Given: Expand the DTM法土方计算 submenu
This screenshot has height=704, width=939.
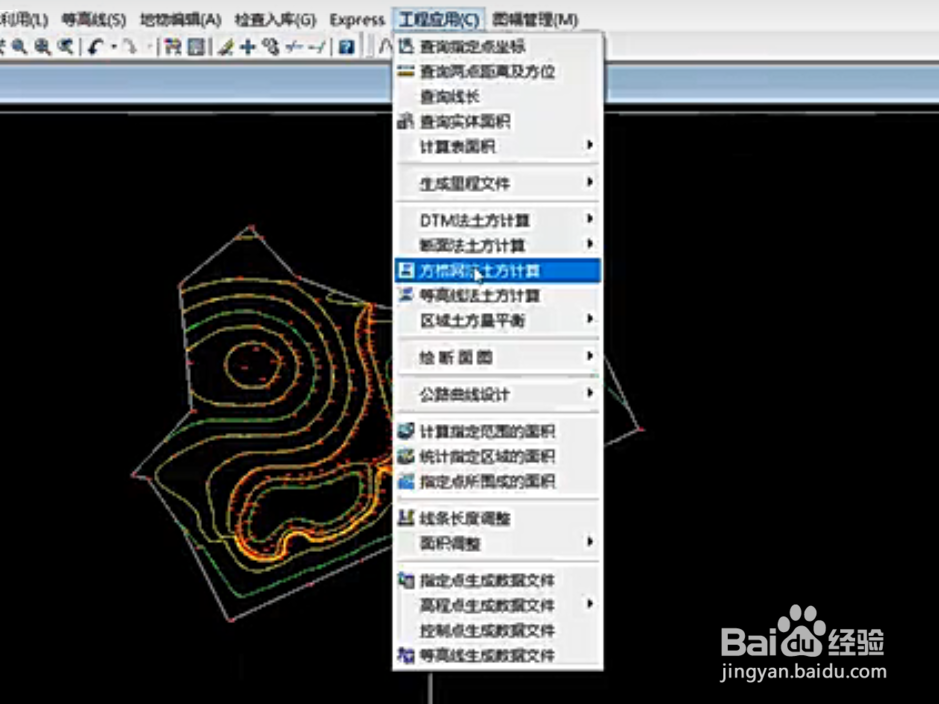Looking at the screenshot, I should tap(590, 219).
